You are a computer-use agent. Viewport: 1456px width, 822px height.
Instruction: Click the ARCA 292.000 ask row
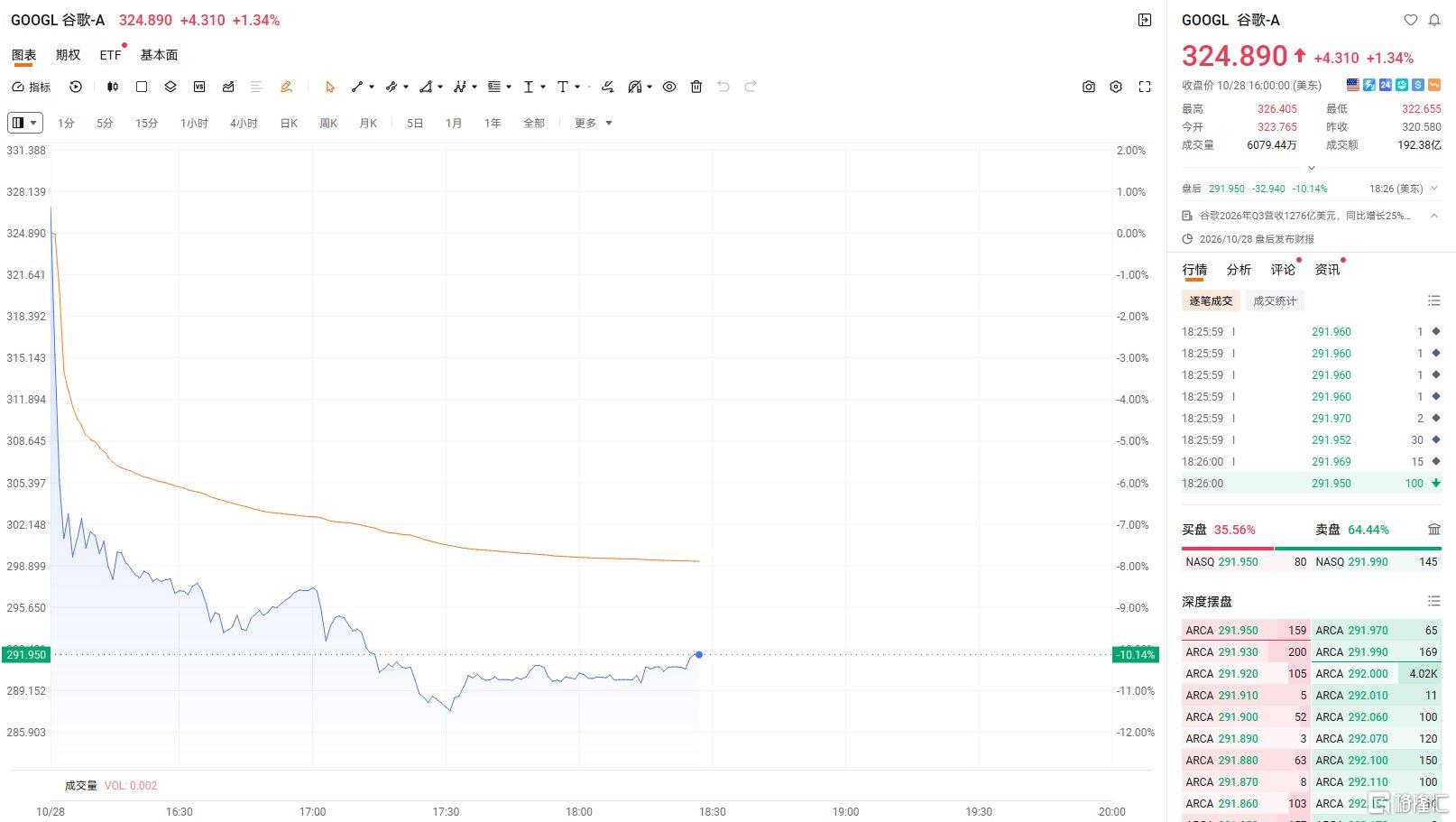pos(1377,674)
